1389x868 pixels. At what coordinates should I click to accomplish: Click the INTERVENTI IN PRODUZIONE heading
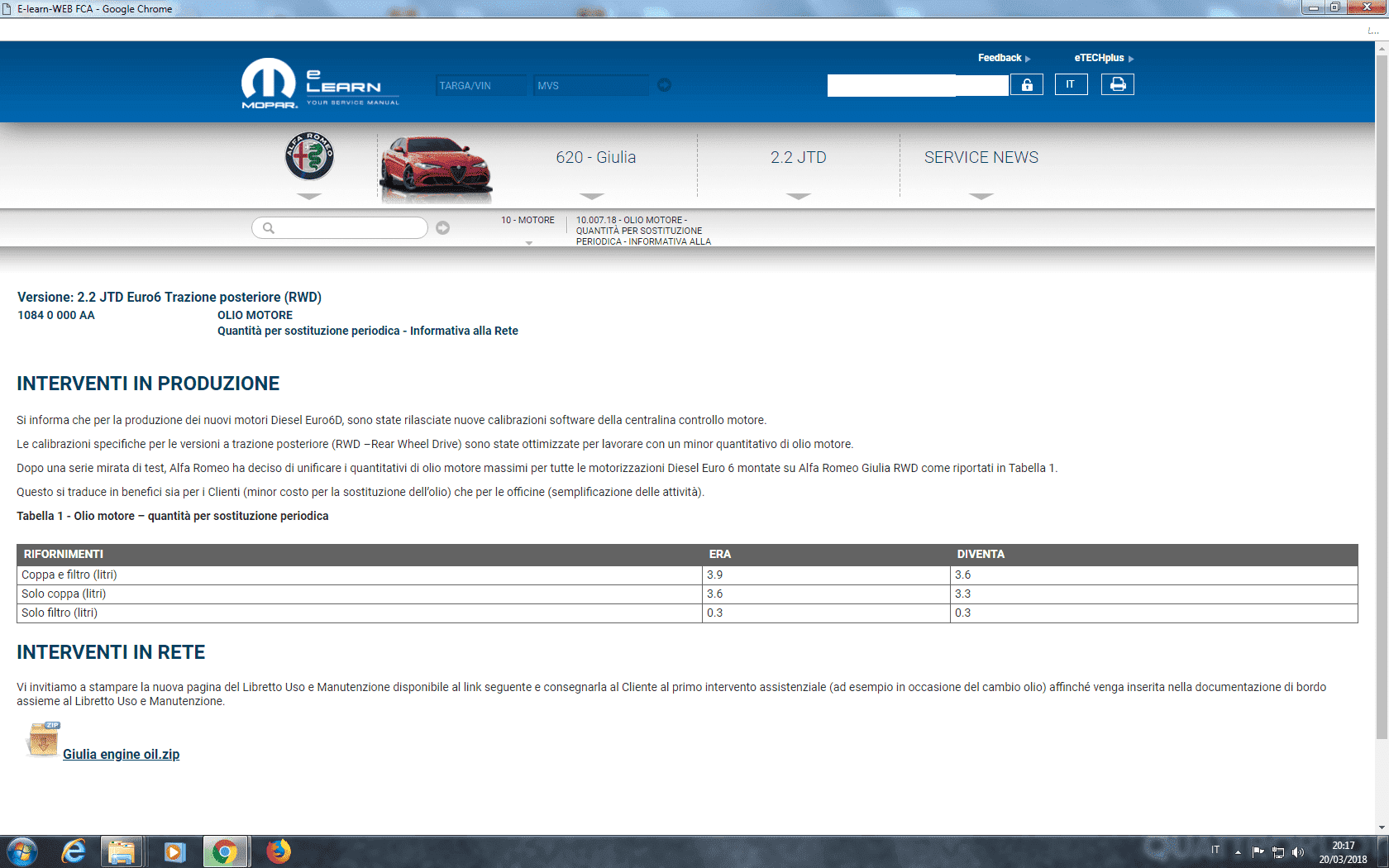pyautogui.click(x=148, y=384)
